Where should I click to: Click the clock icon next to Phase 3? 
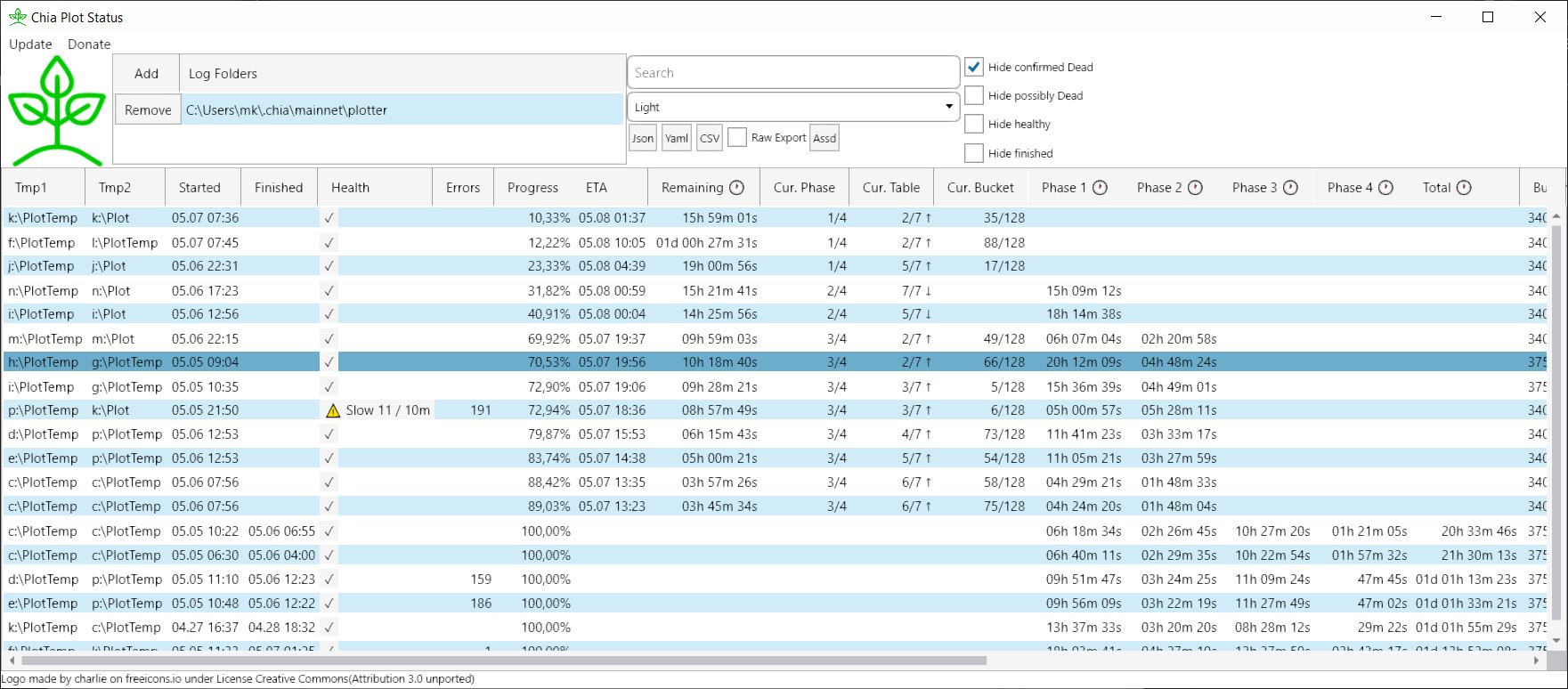coord(1290,188)
